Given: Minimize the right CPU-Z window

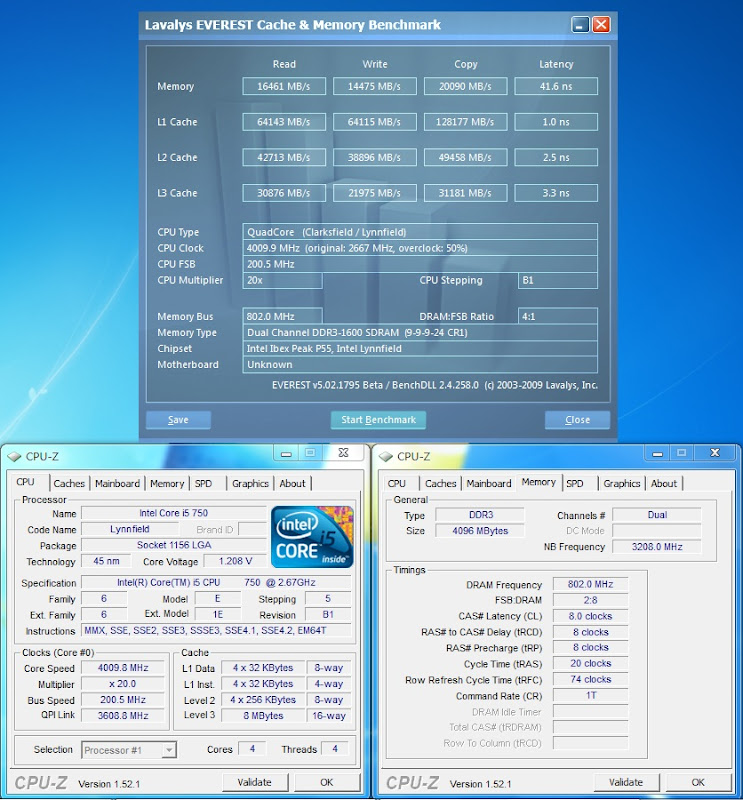Looking at the screenshot, I should [x=657, y=453].
